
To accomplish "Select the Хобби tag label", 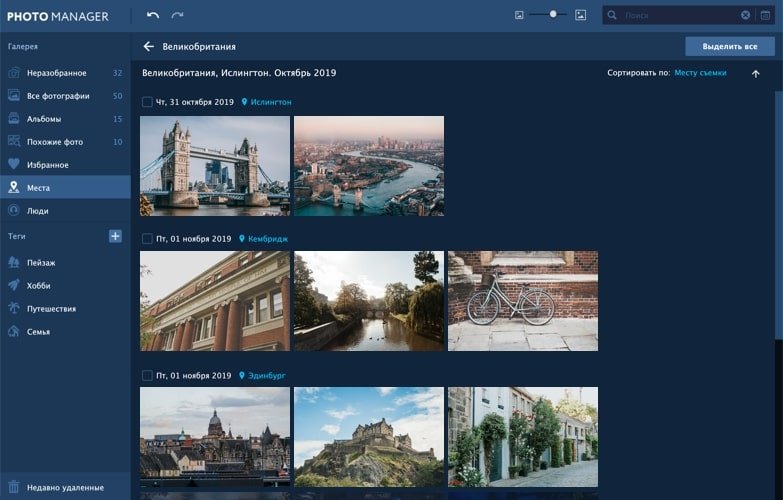I will 38,286.
